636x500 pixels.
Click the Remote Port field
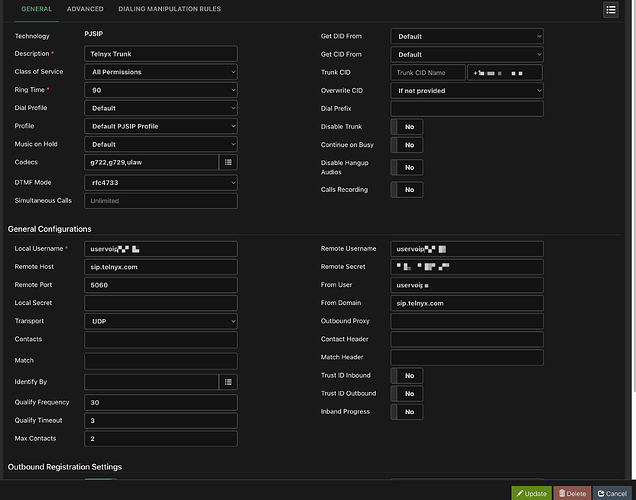[x=161, y=285]
